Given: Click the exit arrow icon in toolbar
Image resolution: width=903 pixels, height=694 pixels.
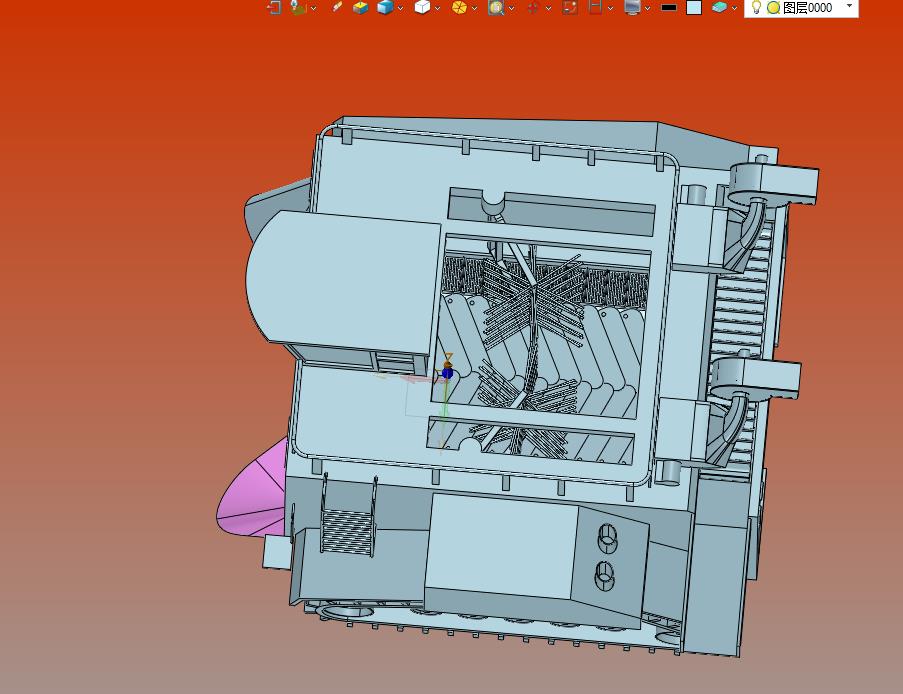Looking at the screenshot, I should tap(274, 7).
